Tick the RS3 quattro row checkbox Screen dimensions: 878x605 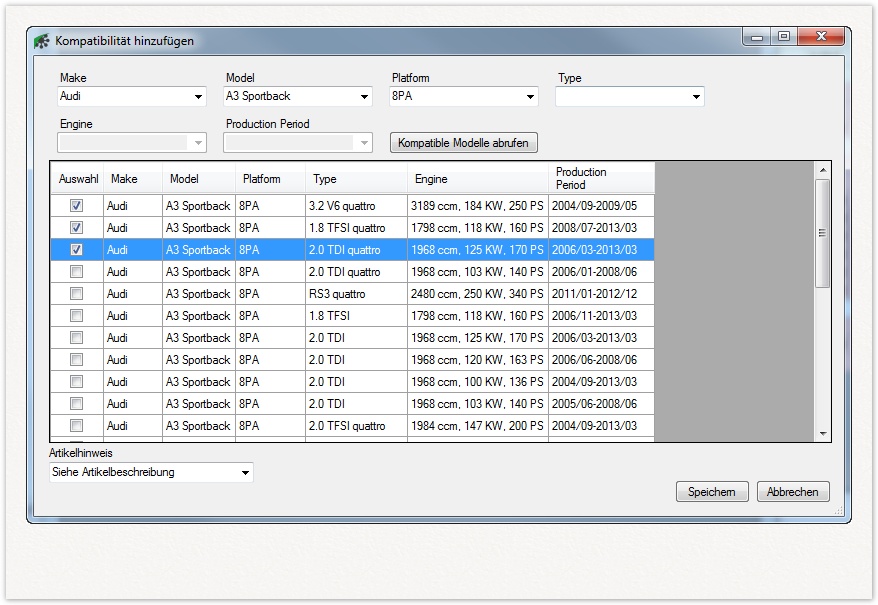[x=76, y=294]
